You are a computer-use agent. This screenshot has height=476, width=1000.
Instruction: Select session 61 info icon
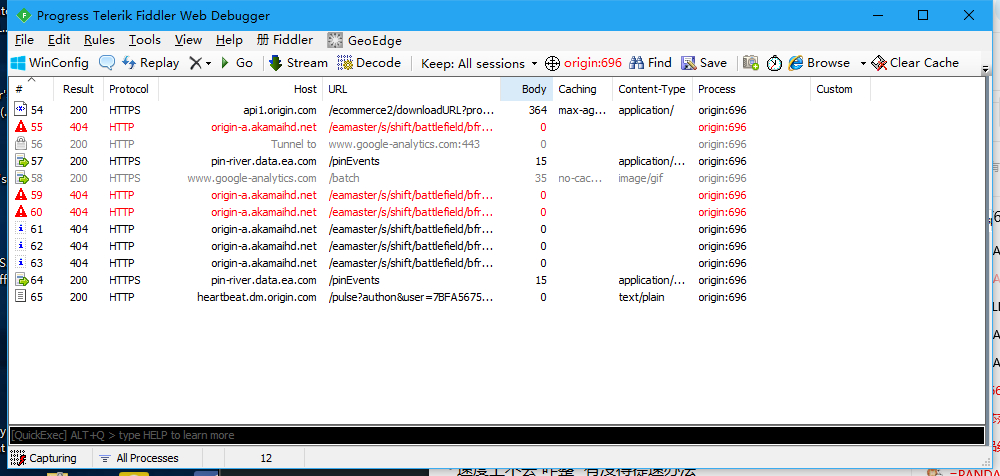(x=20, y=229)
